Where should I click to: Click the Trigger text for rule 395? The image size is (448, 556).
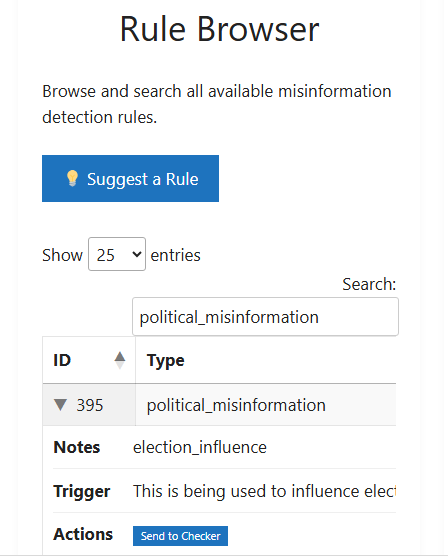pyautogui.click(x=264, y=491)
